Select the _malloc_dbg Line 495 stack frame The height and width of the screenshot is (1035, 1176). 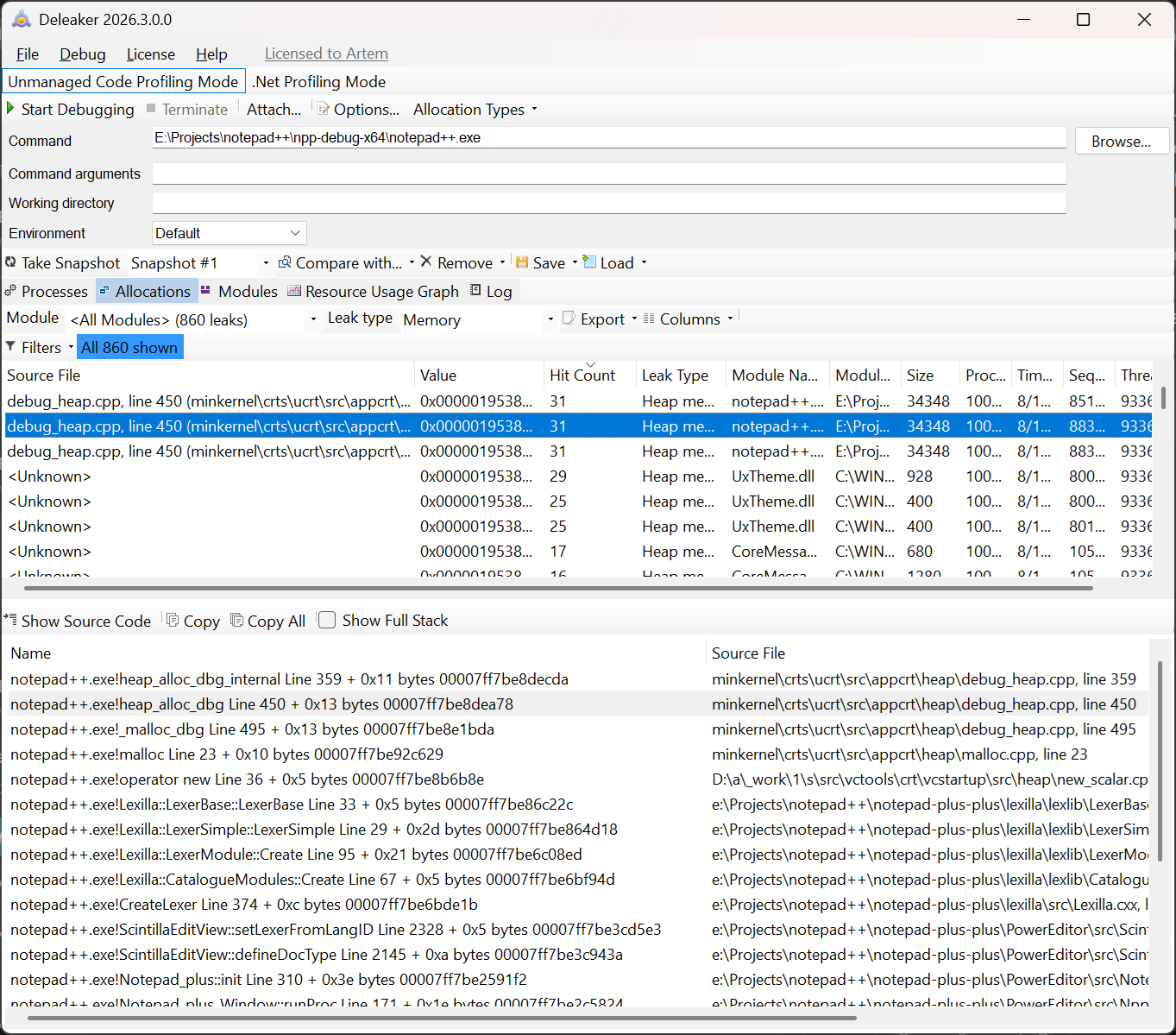pyautogui.click(x=578, y=729)
